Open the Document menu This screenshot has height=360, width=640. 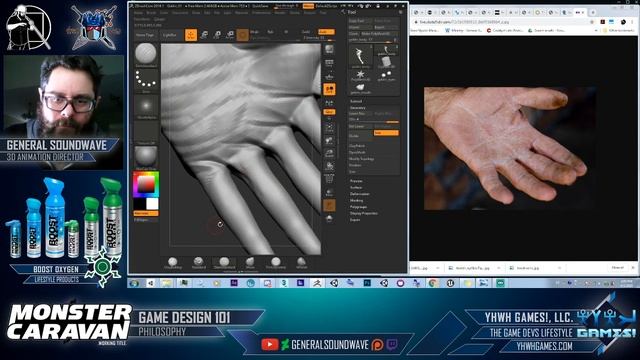[180, 13]
